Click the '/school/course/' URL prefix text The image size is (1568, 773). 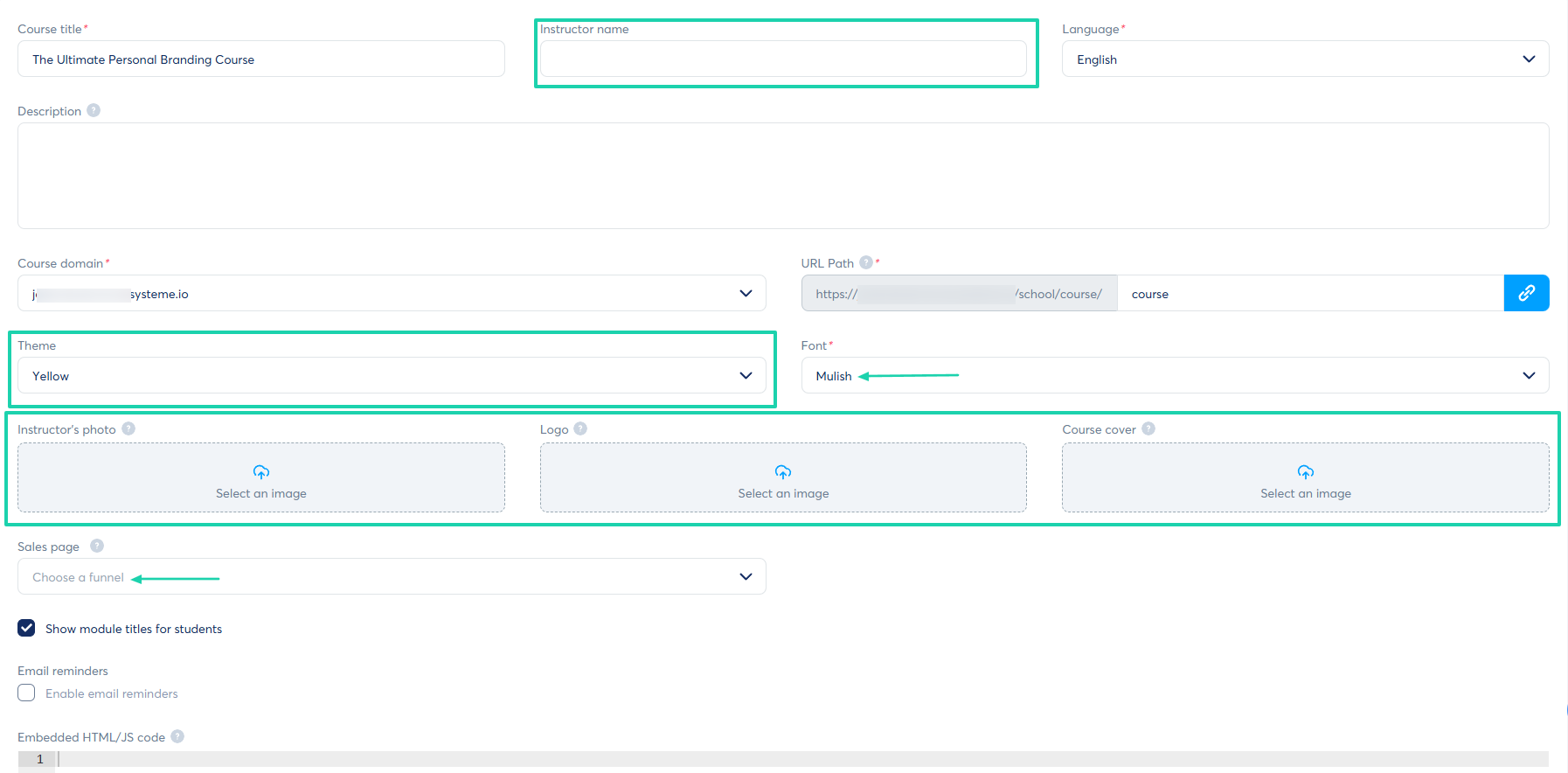tap(1058, 294)
